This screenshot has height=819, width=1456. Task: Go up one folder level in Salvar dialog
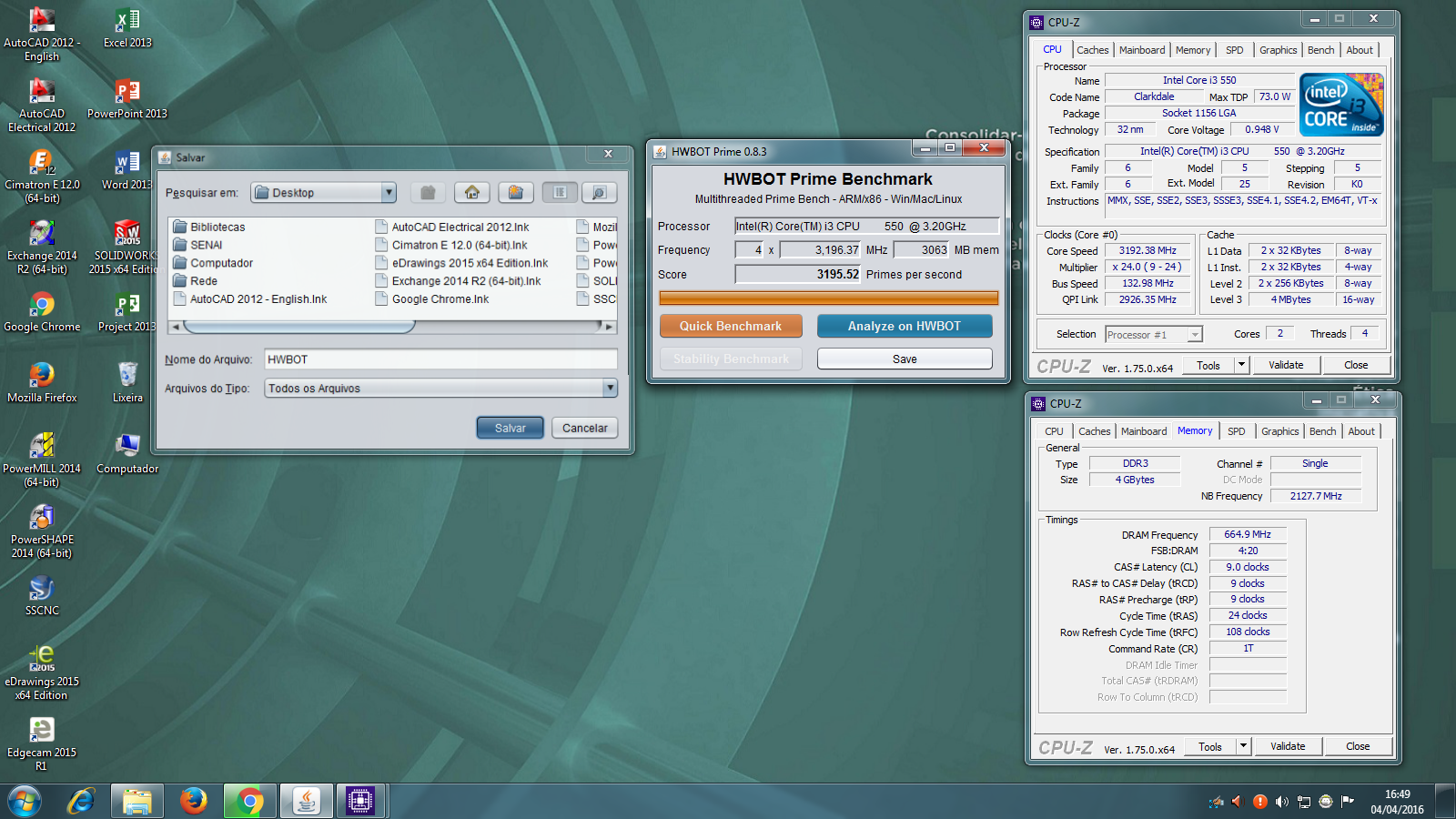click(x=428, y=192)
